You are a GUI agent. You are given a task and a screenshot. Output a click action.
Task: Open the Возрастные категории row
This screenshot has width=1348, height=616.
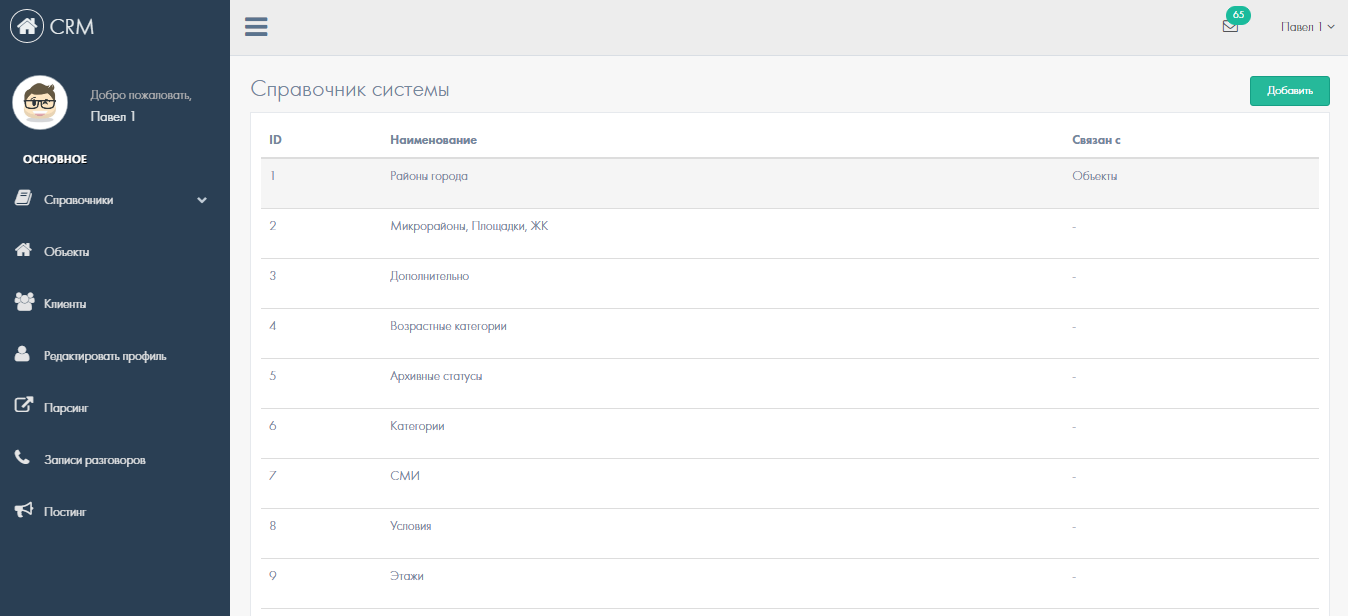click(448, 326)
